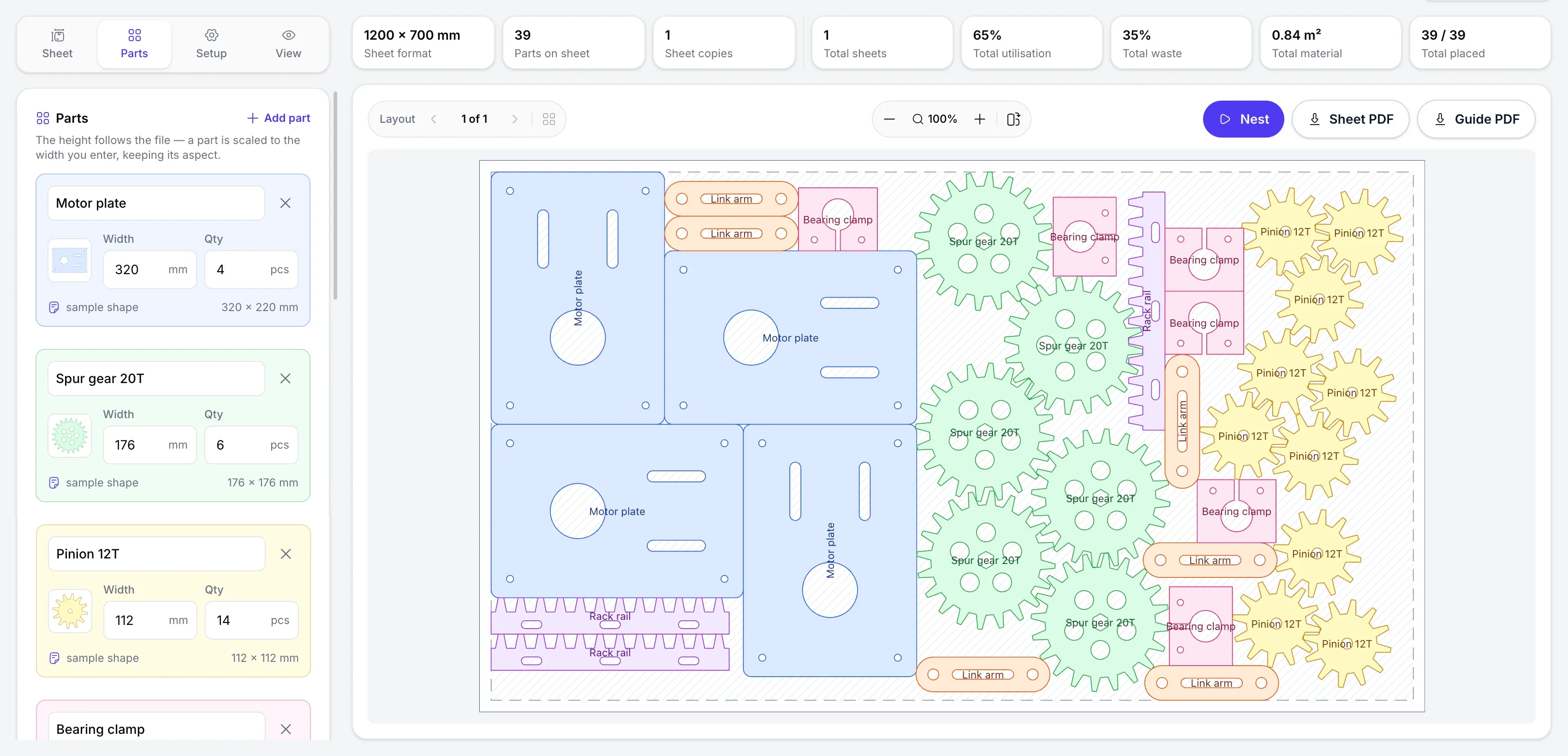The height and width of the screenshot is (756, 1568).
Task: Edit the Bearing clamp name field
Action: click(157, 726)
